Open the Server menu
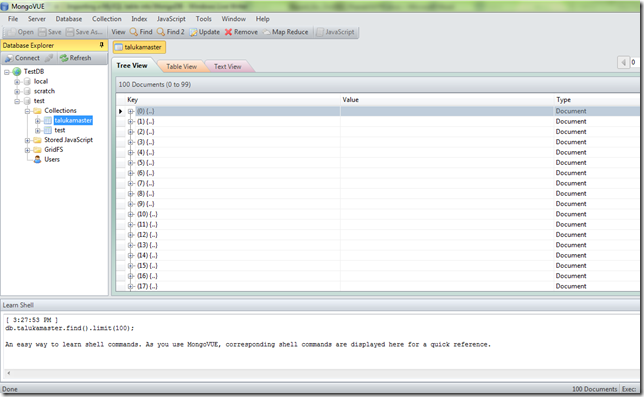 [37, 19]
